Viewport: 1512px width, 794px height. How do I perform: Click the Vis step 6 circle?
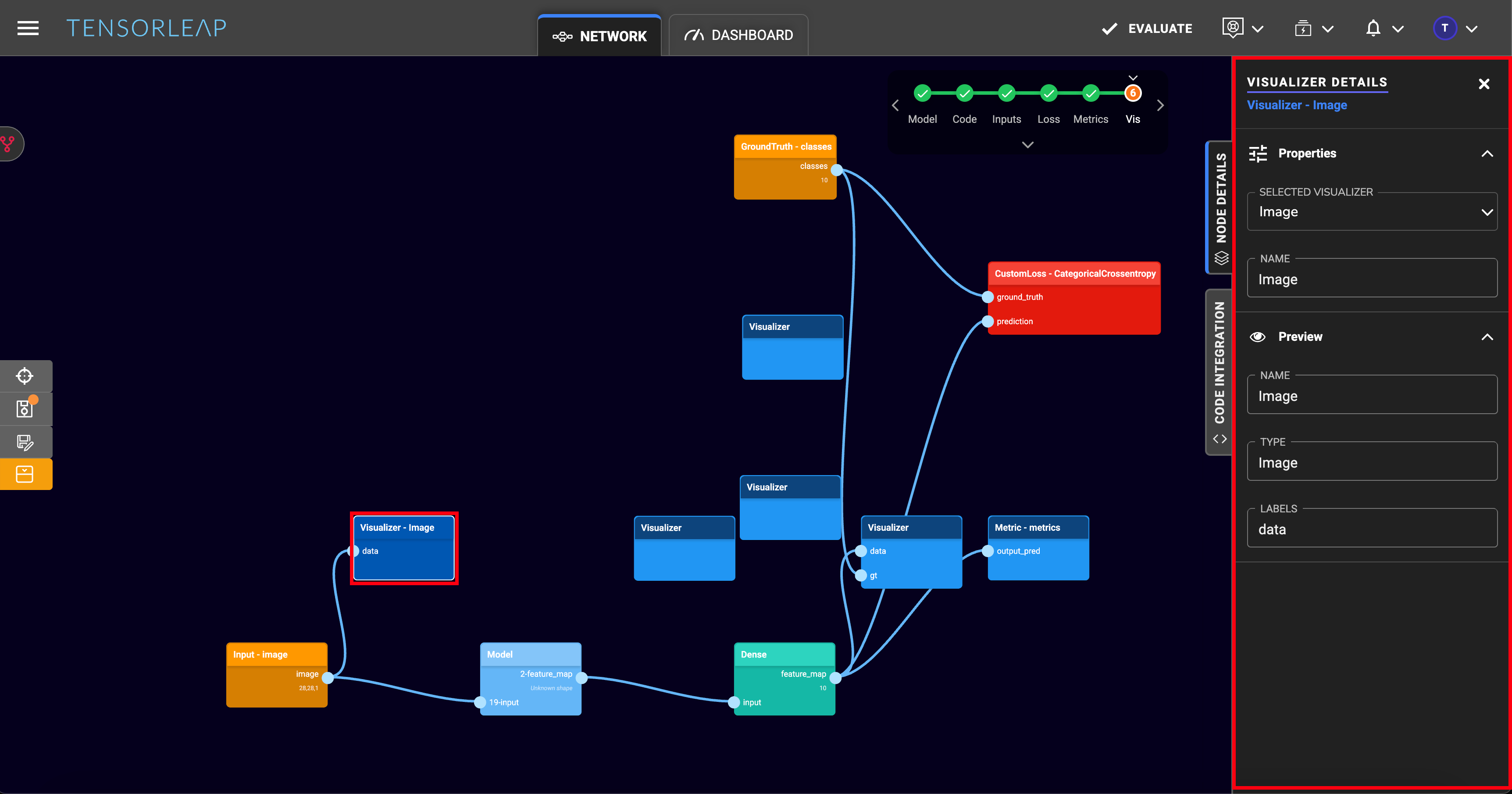1132,93
